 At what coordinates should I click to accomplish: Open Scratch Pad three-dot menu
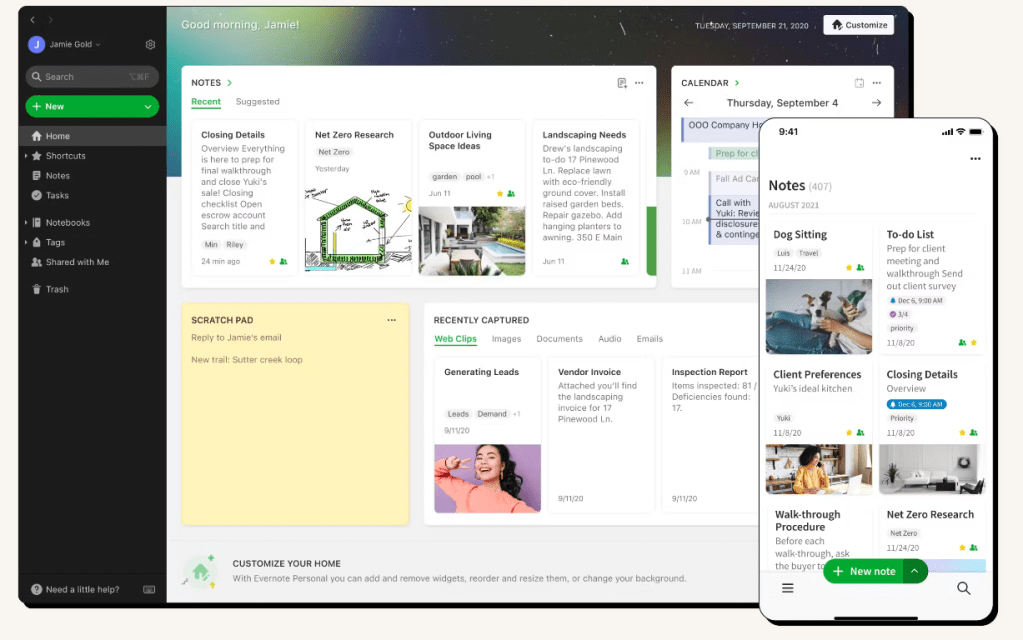coord(391,320)
